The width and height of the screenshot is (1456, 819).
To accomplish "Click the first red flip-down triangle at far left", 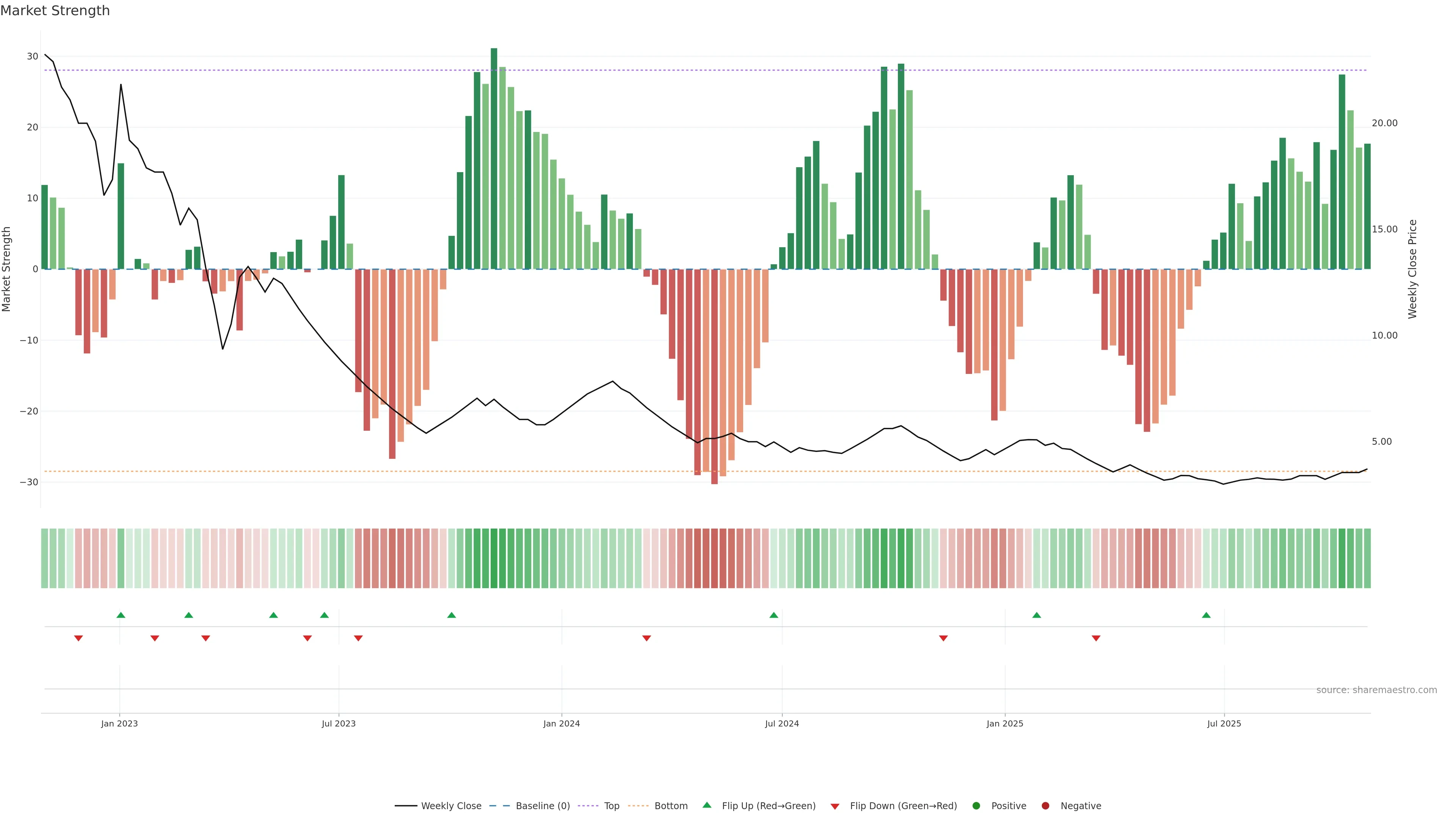I will [78, 638].
